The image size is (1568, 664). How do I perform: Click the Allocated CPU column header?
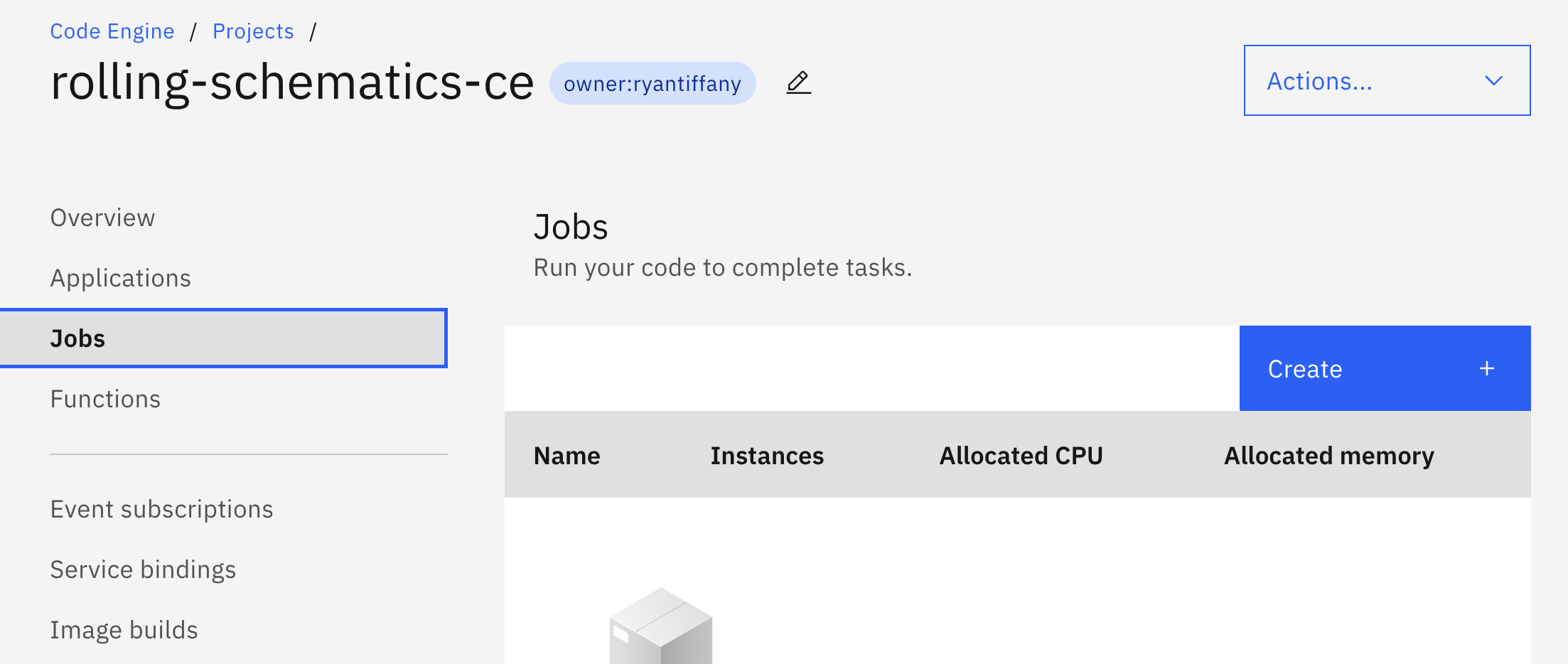coord(1021,455)
